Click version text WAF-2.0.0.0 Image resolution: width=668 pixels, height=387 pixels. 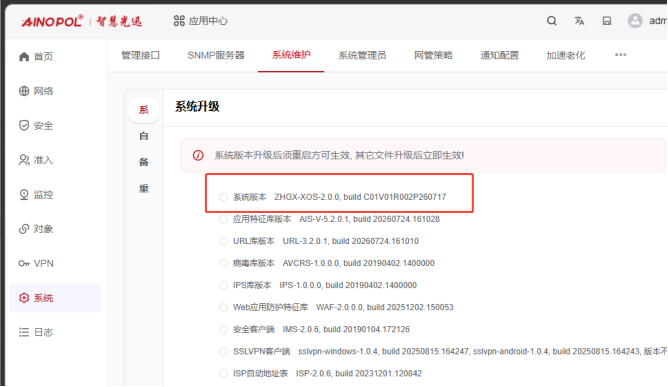pyautogui.click(x=340, y=307)
